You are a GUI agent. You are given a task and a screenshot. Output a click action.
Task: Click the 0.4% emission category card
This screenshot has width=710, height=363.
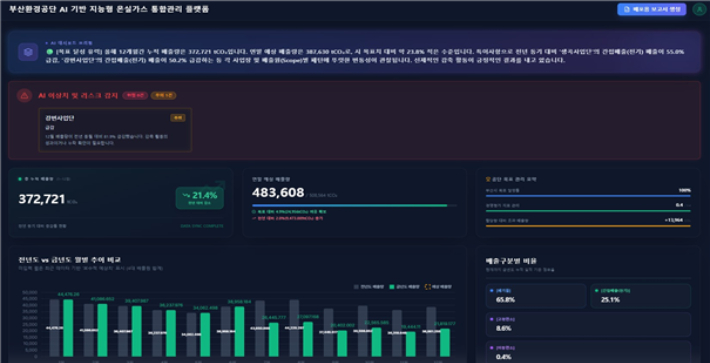(x=588, y=352)
